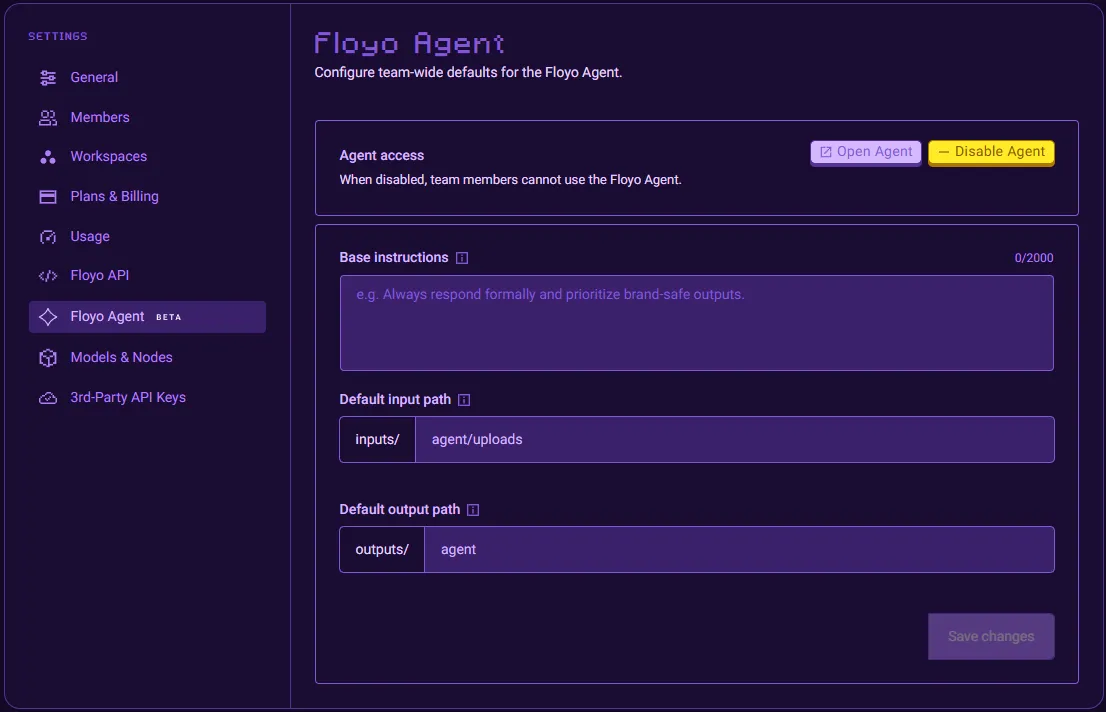Click the BETA badge beside Floyo Agent
The height and width of the screenshot is (712, 1106).
click(x=169, y=318)
